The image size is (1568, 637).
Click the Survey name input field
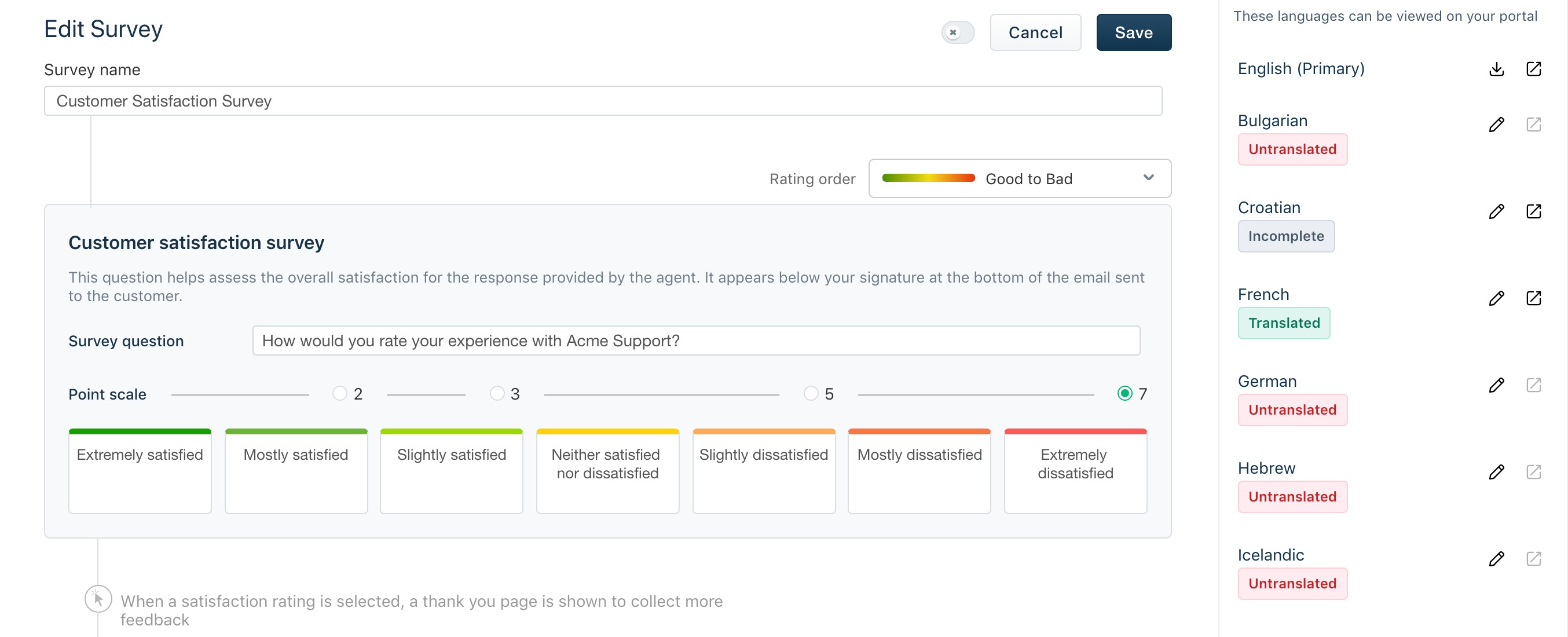click(603, 101)
